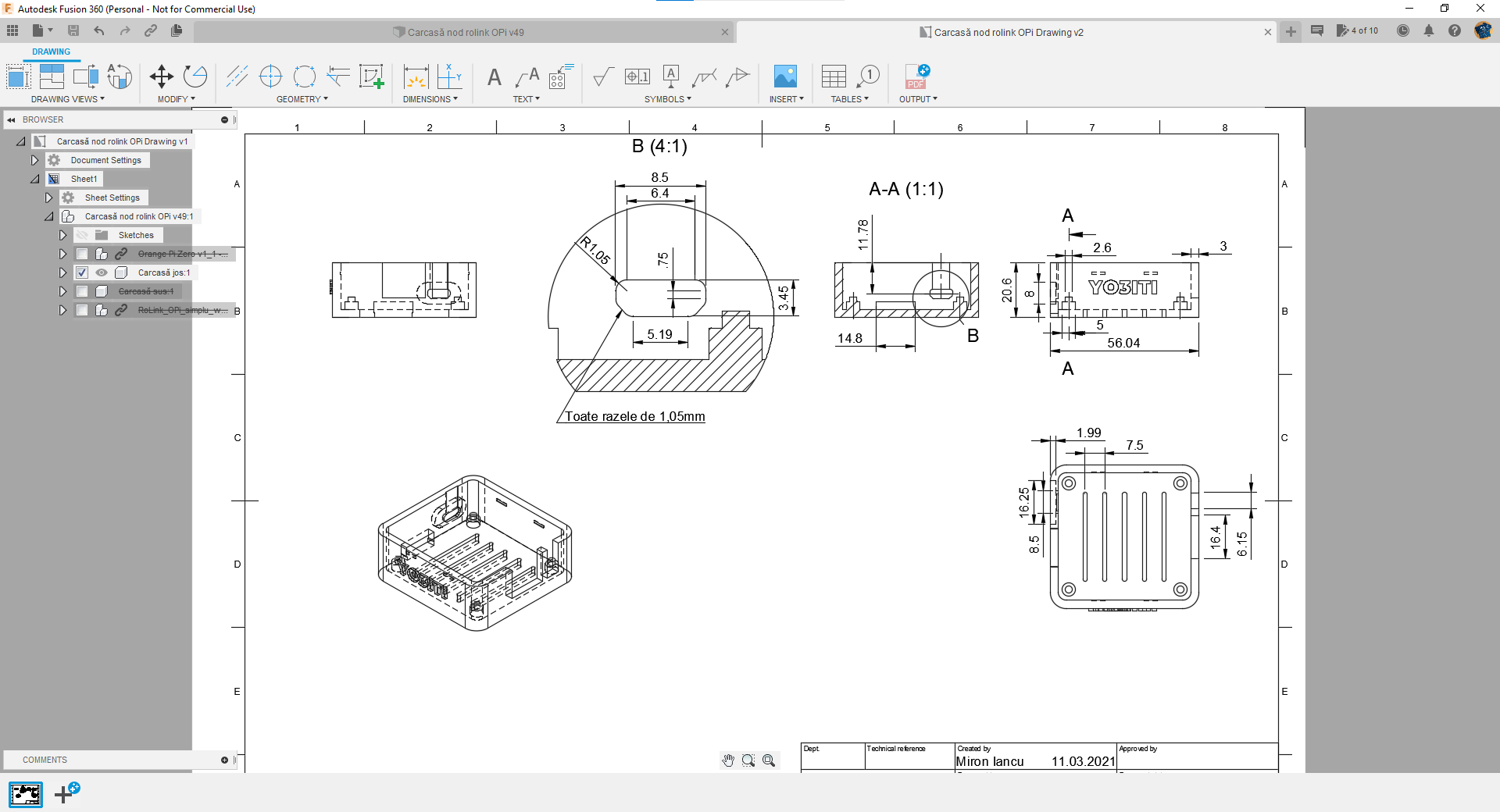The height and width of the screenshot is (812, 1500).
Task: Select the Center Mark Pattern tool
Action: coord(305,77)
